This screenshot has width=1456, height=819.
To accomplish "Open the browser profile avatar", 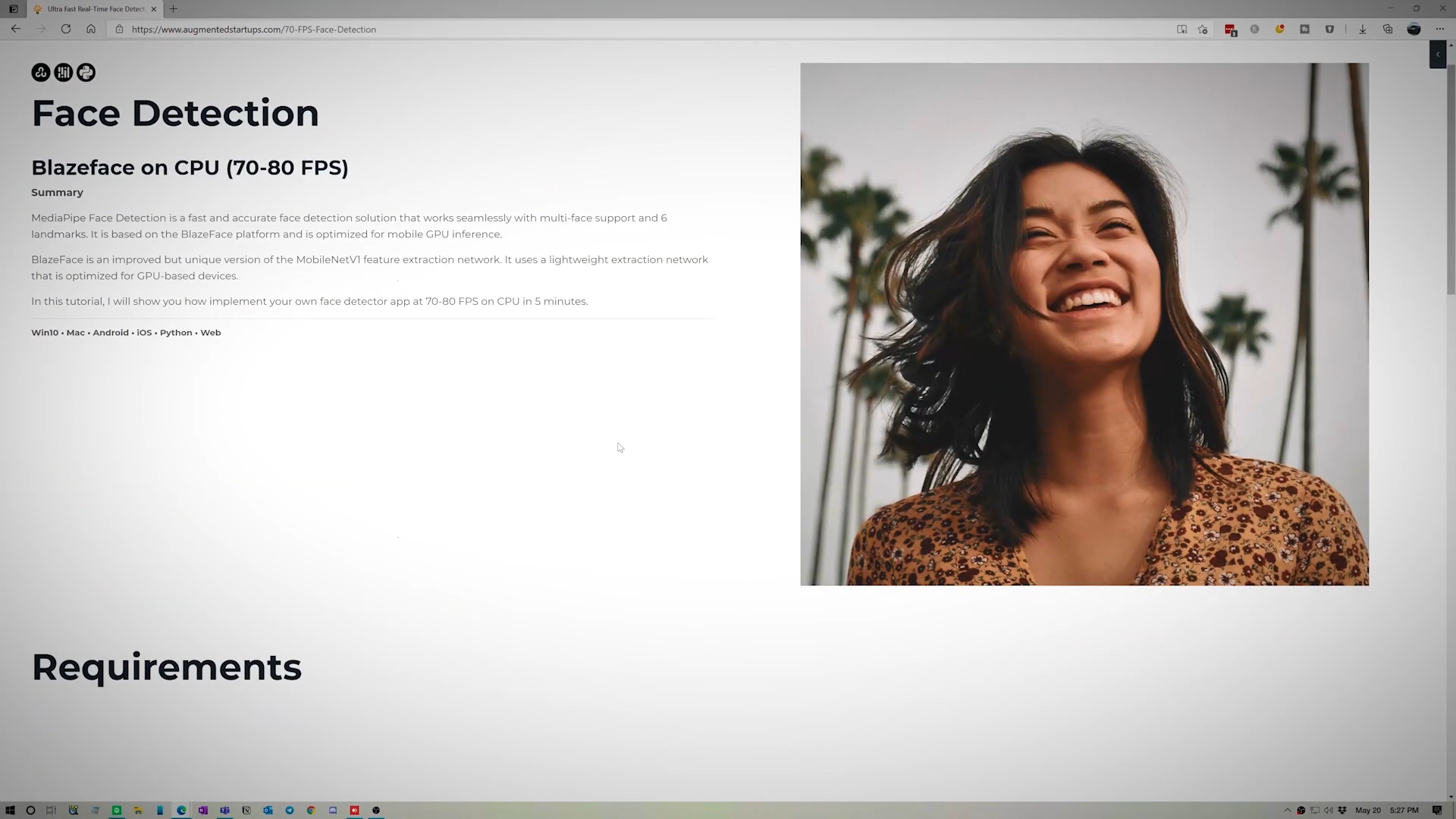I will tap(1414, 29).
